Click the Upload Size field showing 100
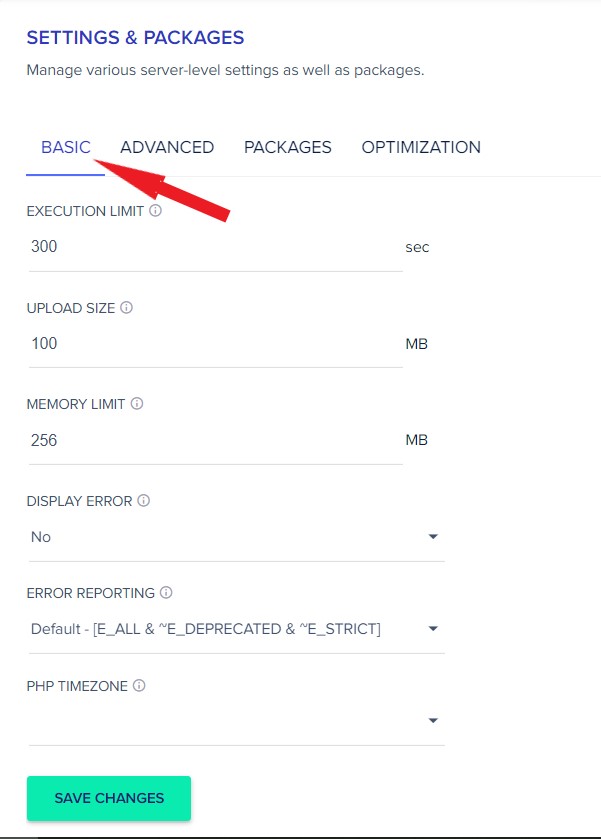The image size is (601, 839). 216,344
